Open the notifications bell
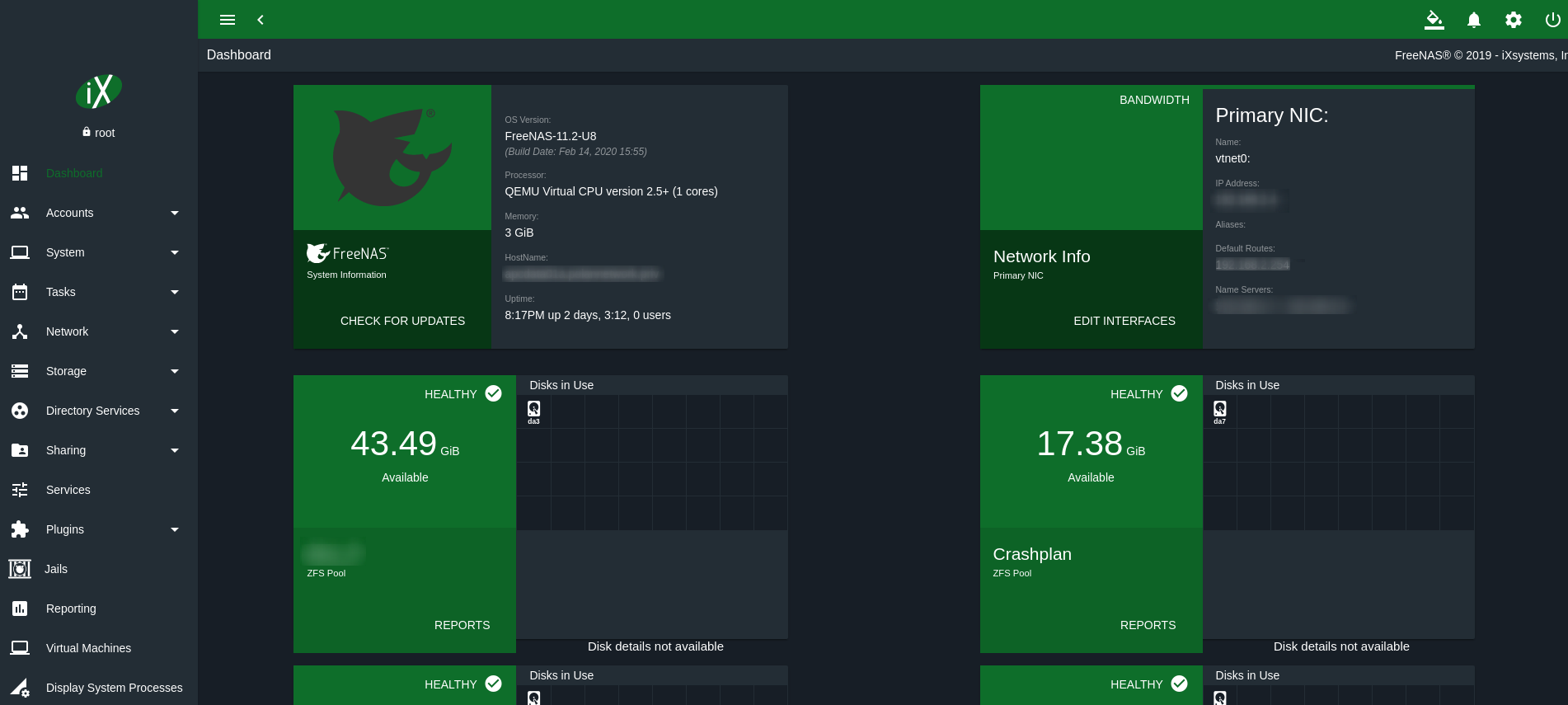The width and height of the screenshot is (1568, 705). [x=1474, y=20]
